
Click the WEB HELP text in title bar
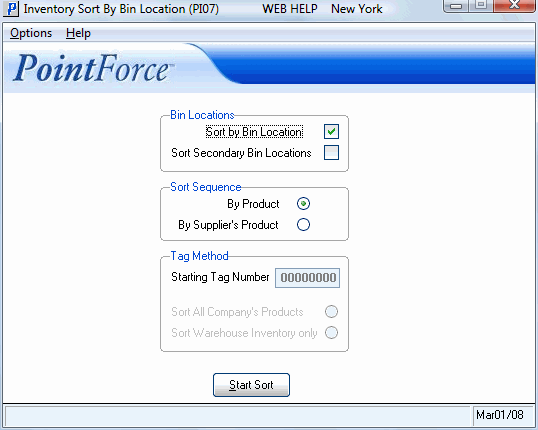tap(290, 9)
